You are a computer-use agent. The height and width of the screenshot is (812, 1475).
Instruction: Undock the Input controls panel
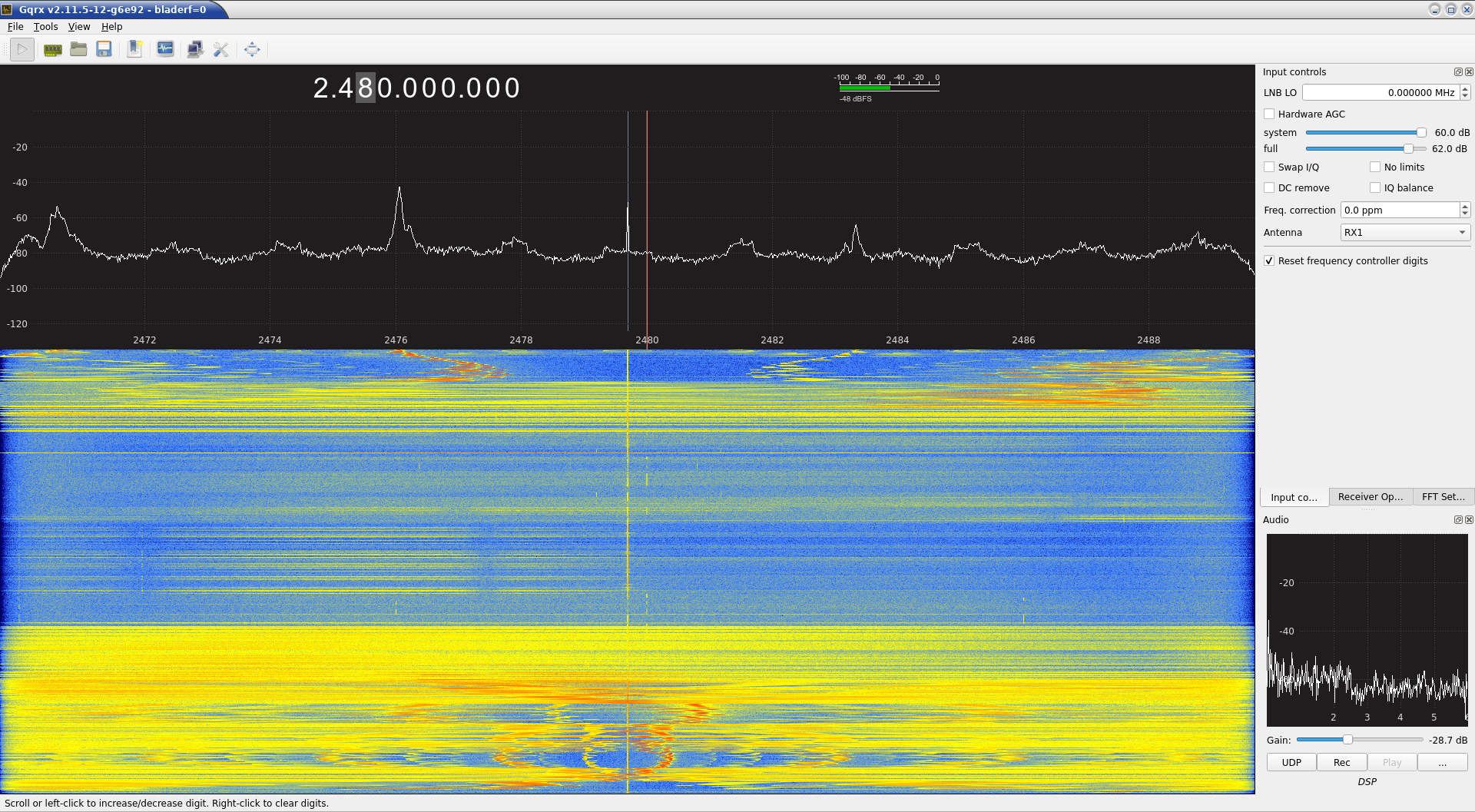1458,71
